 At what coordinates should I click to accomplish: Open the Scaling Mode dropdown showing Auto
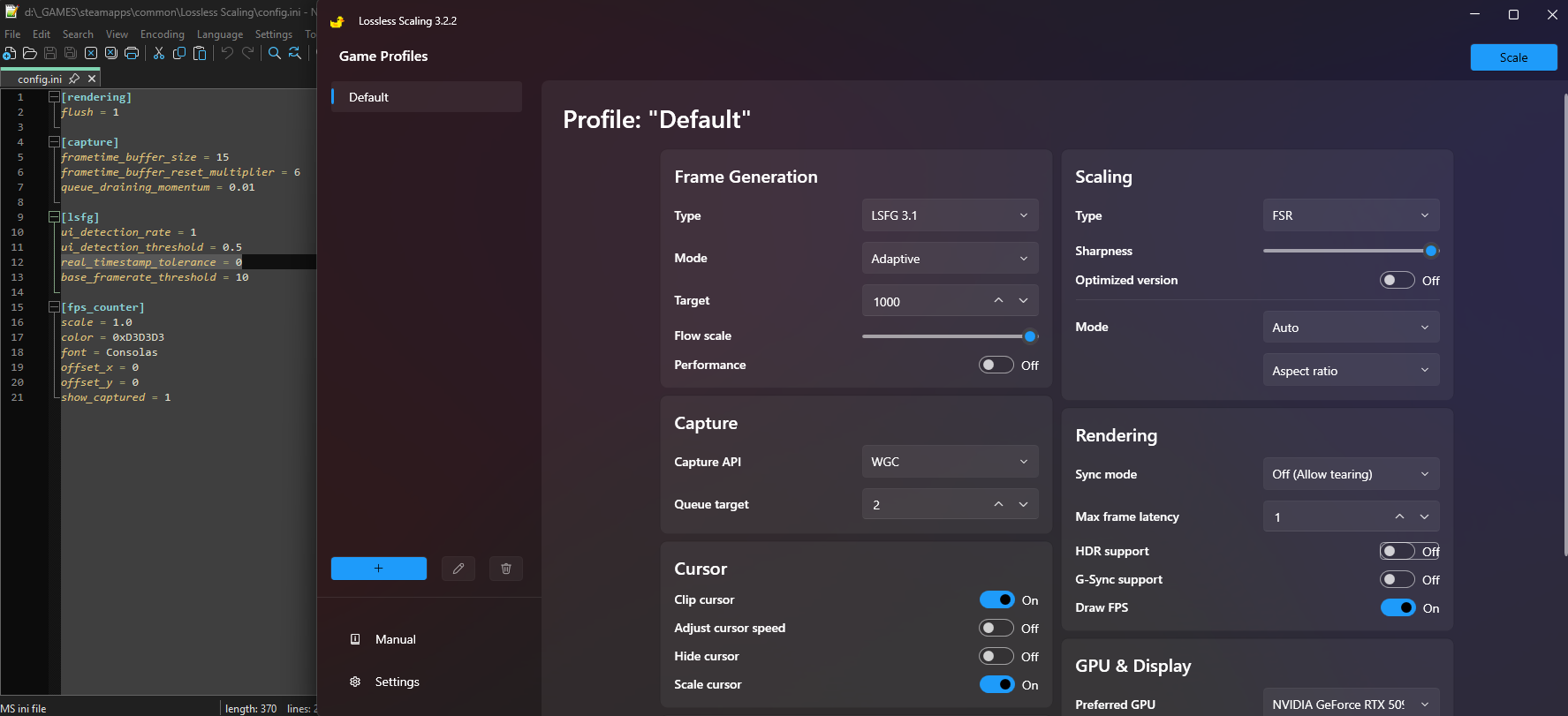pos(1351,328)
